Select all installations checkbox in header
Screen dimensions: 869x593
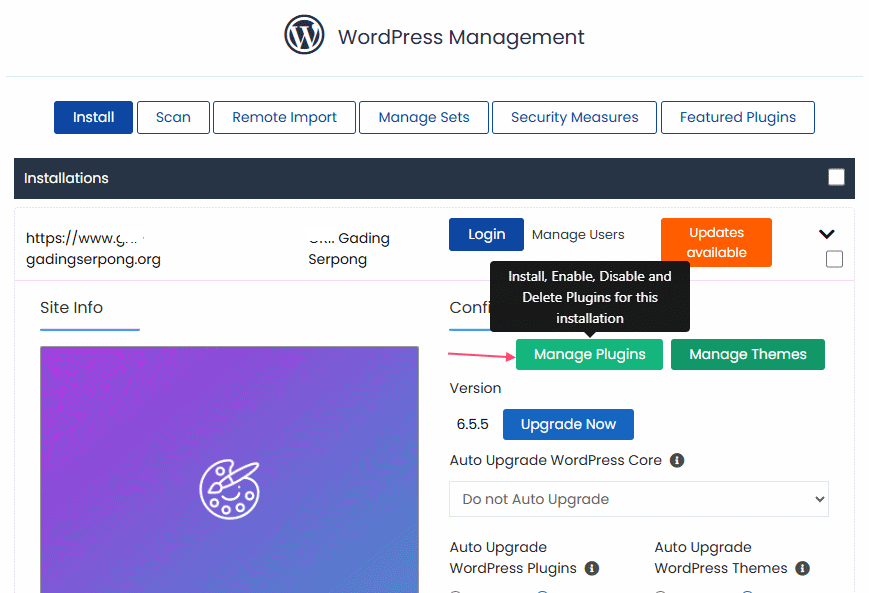tap(836, 177)
